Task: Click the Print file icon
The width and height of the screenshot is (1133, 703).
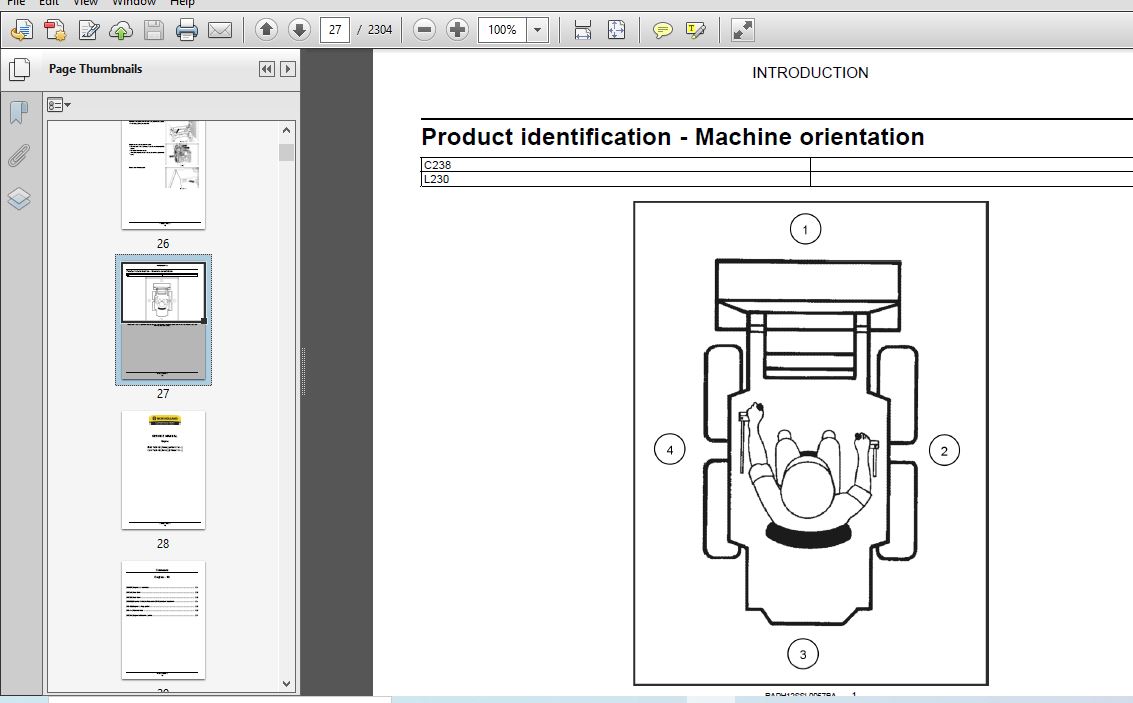Action: (187, 31)
